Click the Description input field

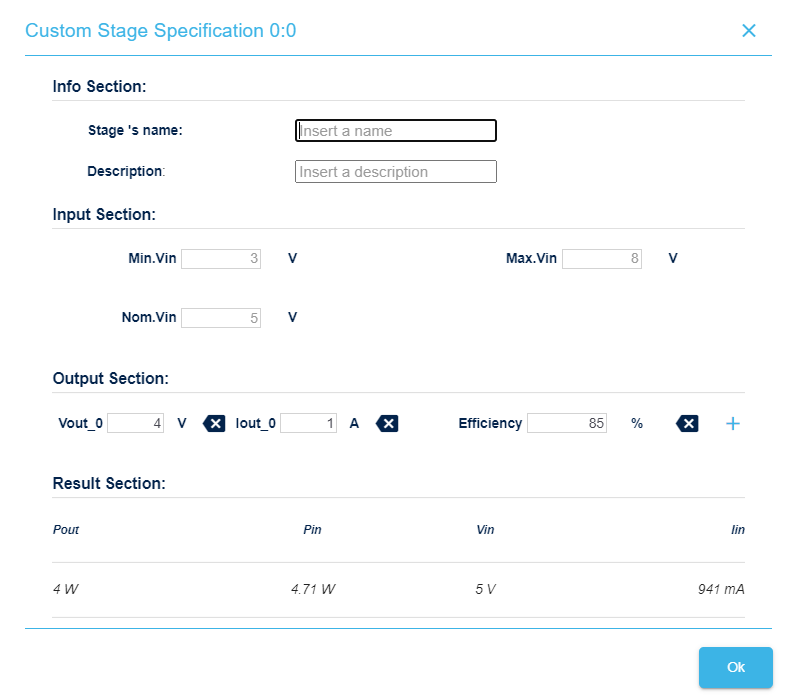click(x=396, y=172)
